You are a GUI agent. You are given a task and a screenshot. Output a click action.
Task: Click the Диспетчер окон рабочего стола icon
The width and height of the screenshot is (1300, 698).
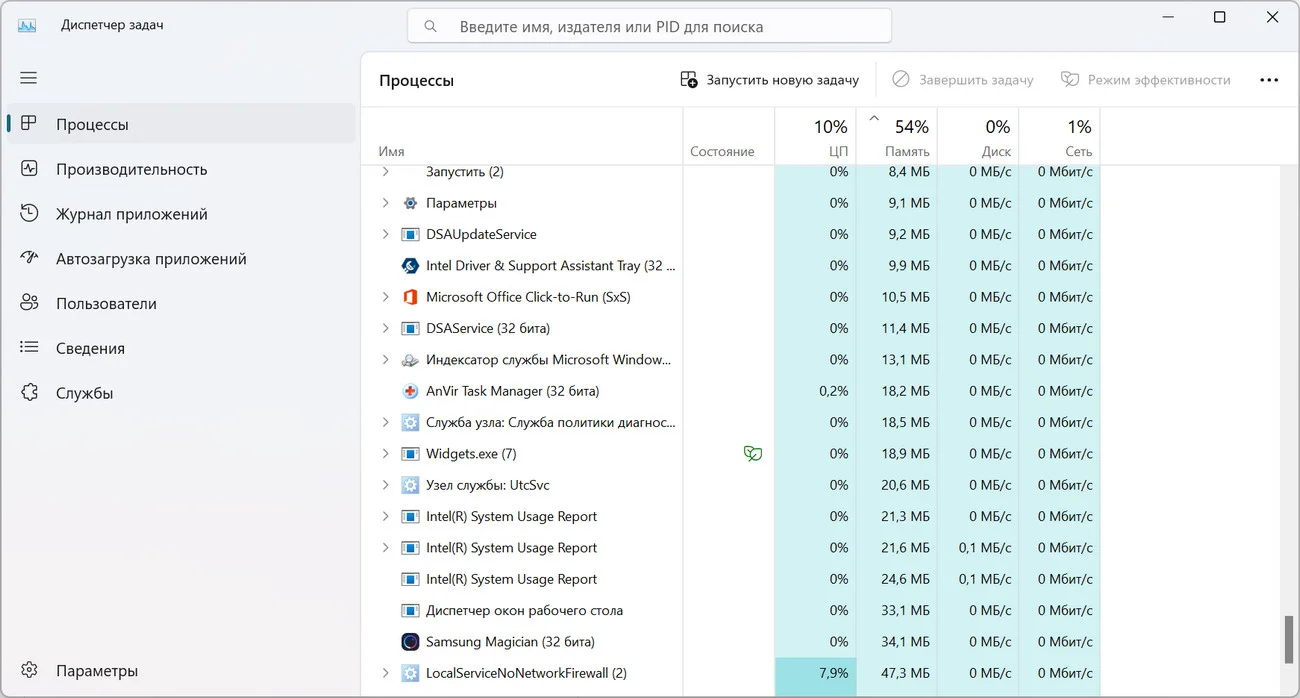(410, 611)
